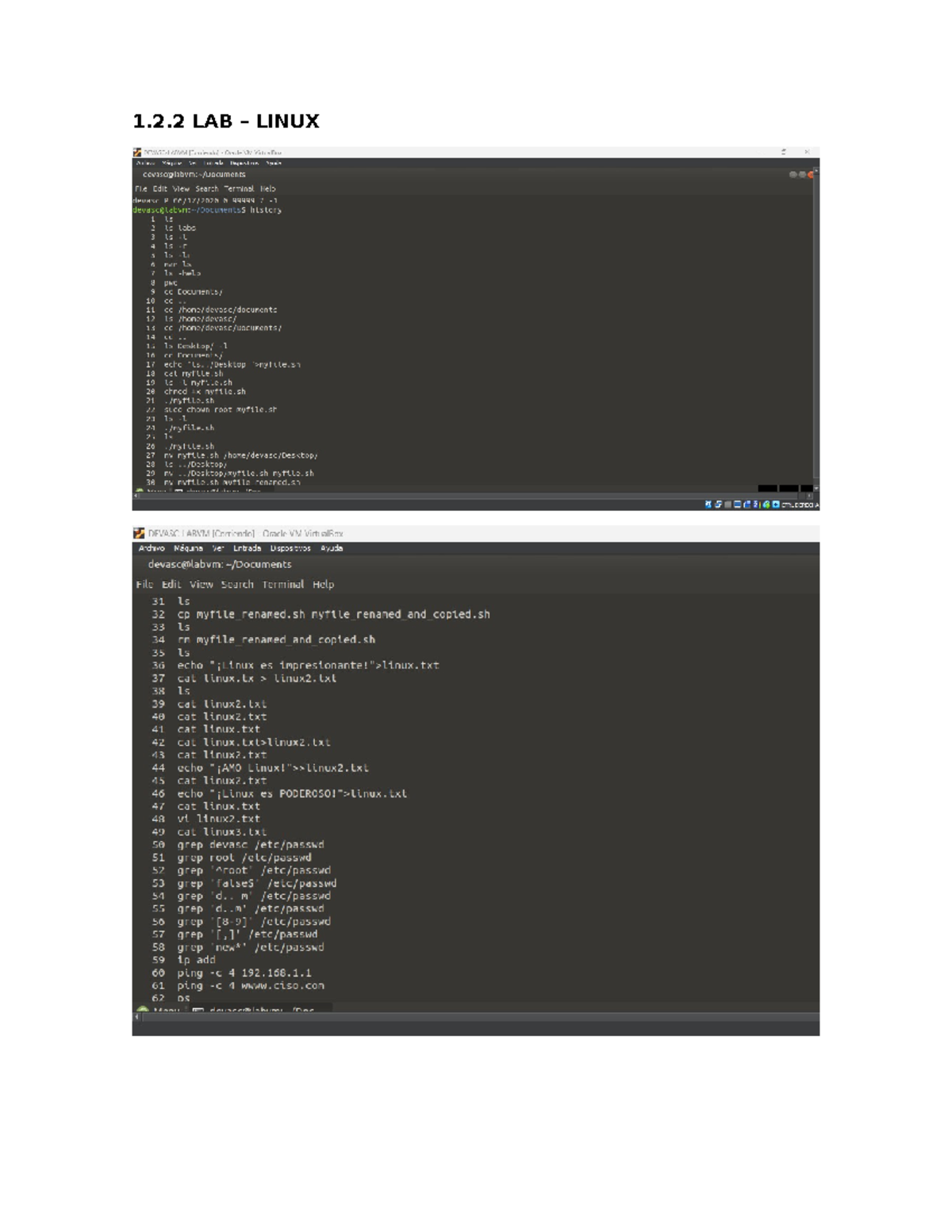Click the Help entry in the terminal menu bar
Viewport: 952px width, 1232px height.
pyautogui.click(x=324, y=584)
